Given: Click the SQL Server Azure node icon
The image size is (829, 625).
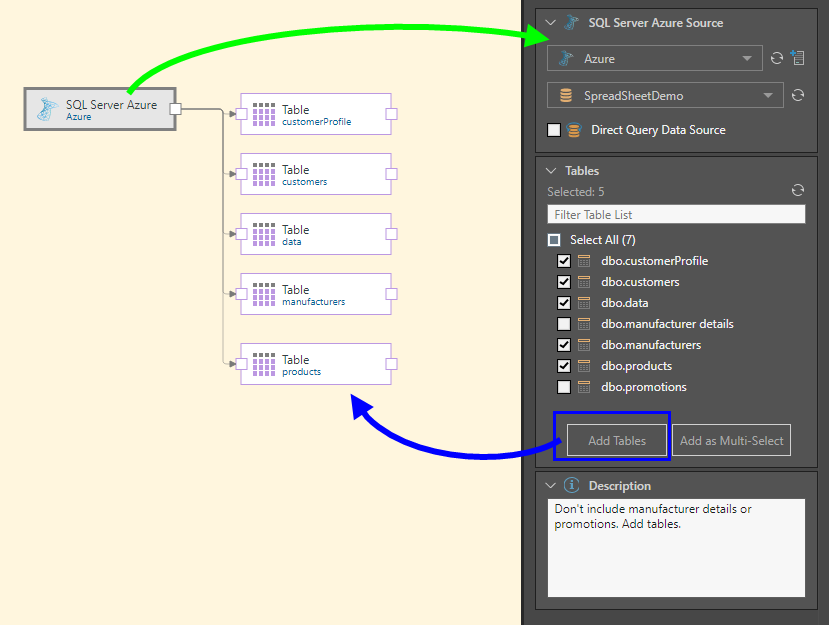Looking at the screenshot, I should coord(46,109).
